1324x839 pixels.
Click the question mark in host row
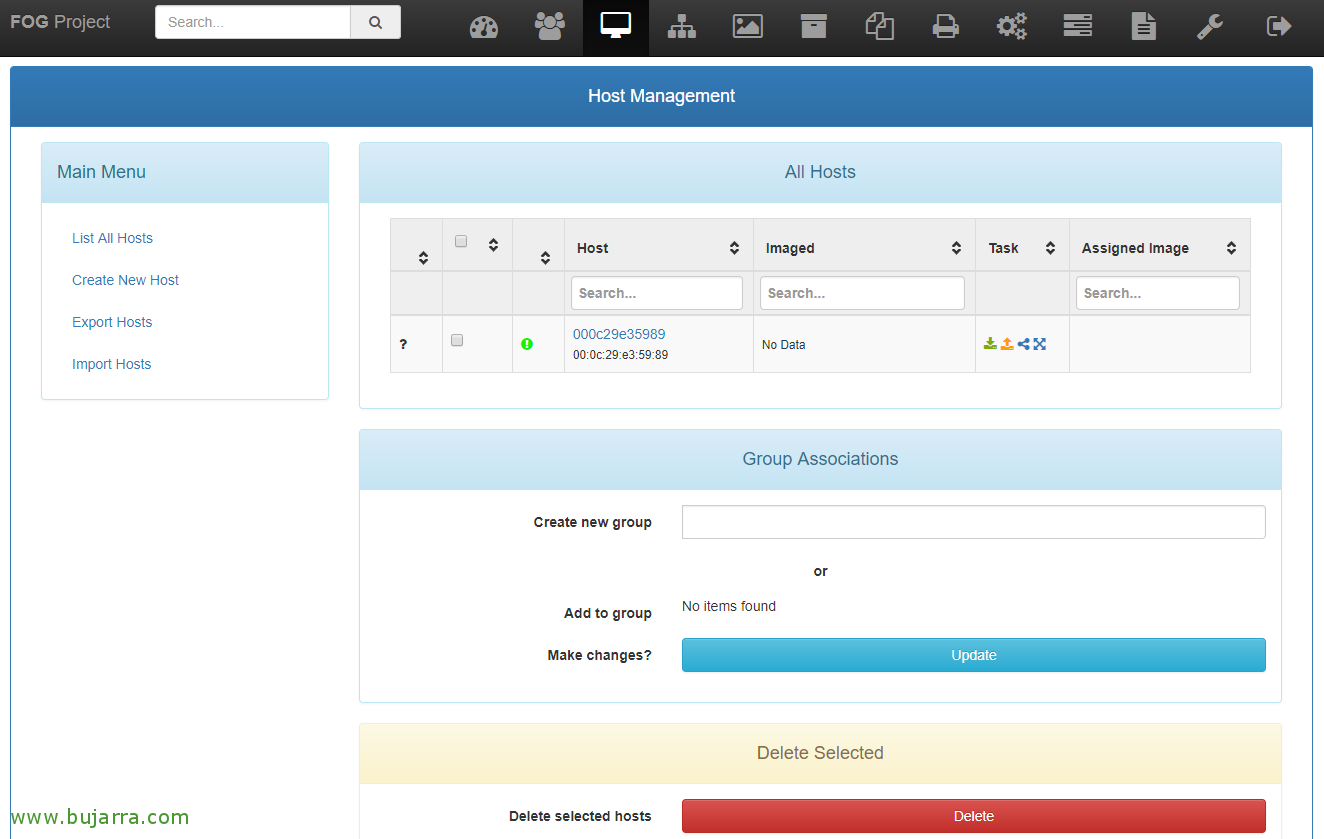[x=403, y=344]
